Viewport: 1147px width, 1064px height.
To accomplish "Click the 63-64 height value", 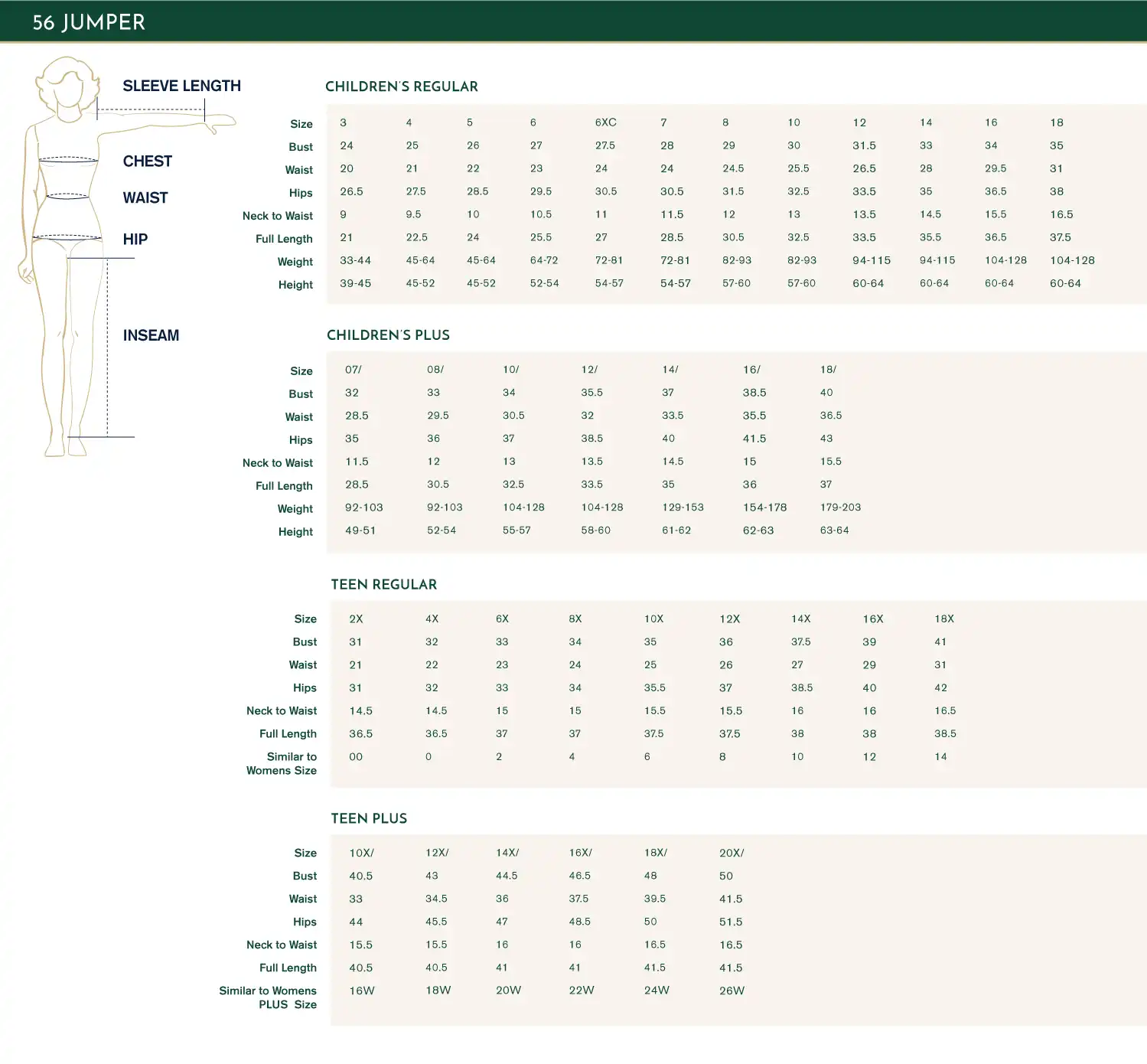I will 834,530.
